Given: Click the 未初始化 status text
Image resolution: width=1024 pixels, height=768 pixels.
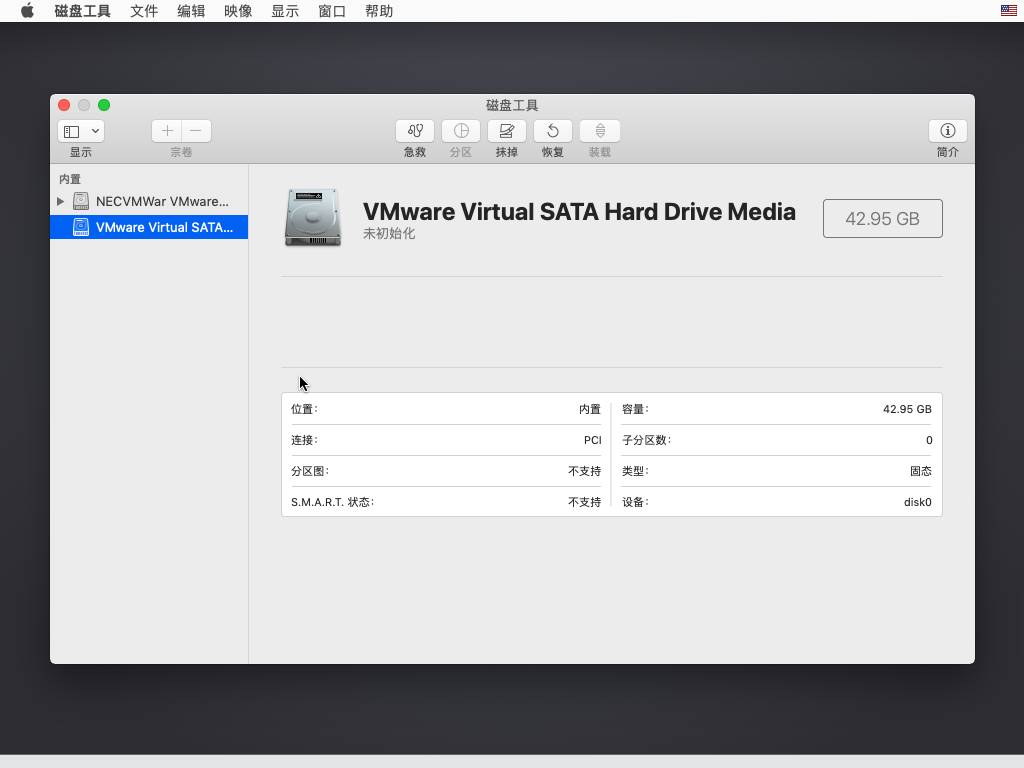Looking at the screenshot, I should [x=389, y=234].
